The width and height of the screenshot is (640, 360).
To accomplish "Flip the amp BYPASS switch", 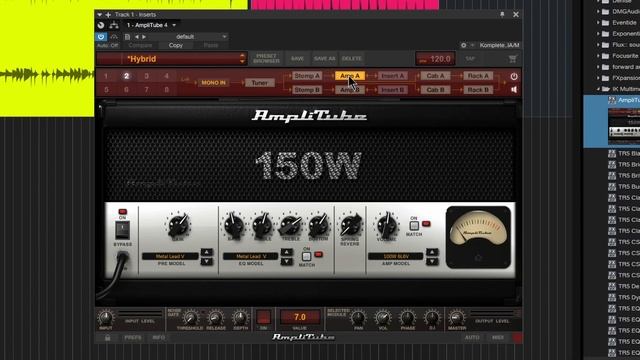I will click(122, 230).
